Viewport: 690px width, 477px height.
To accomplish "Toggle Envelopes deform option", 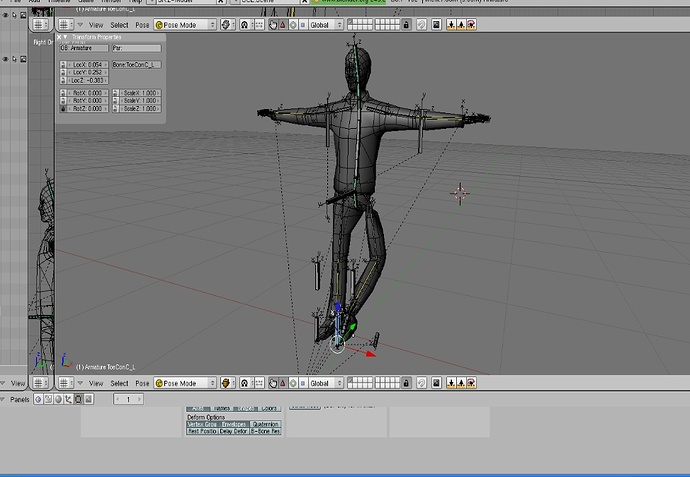I will (x=234, y=424).
